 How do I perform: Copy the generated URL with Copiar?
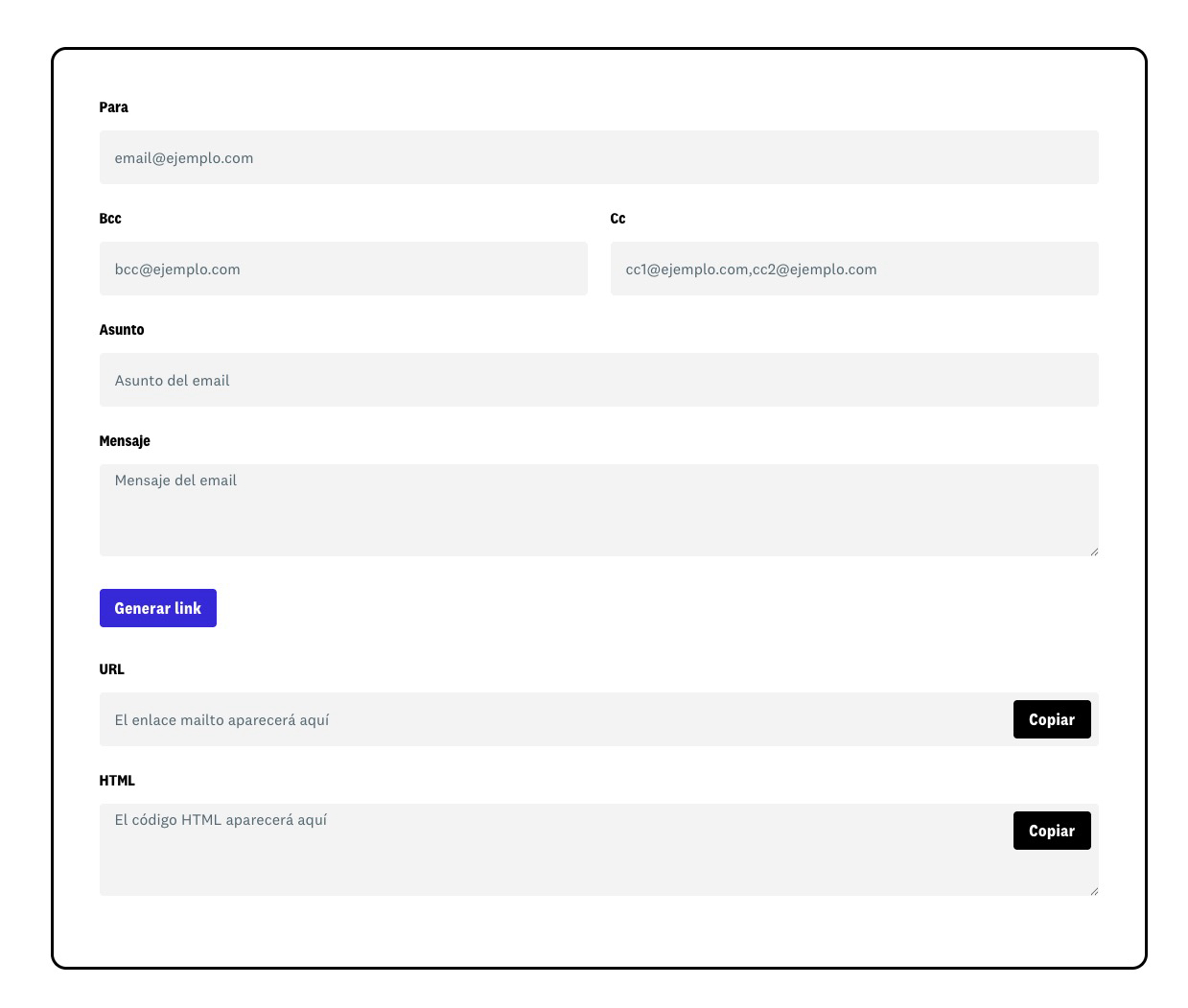click(1051, 719)
